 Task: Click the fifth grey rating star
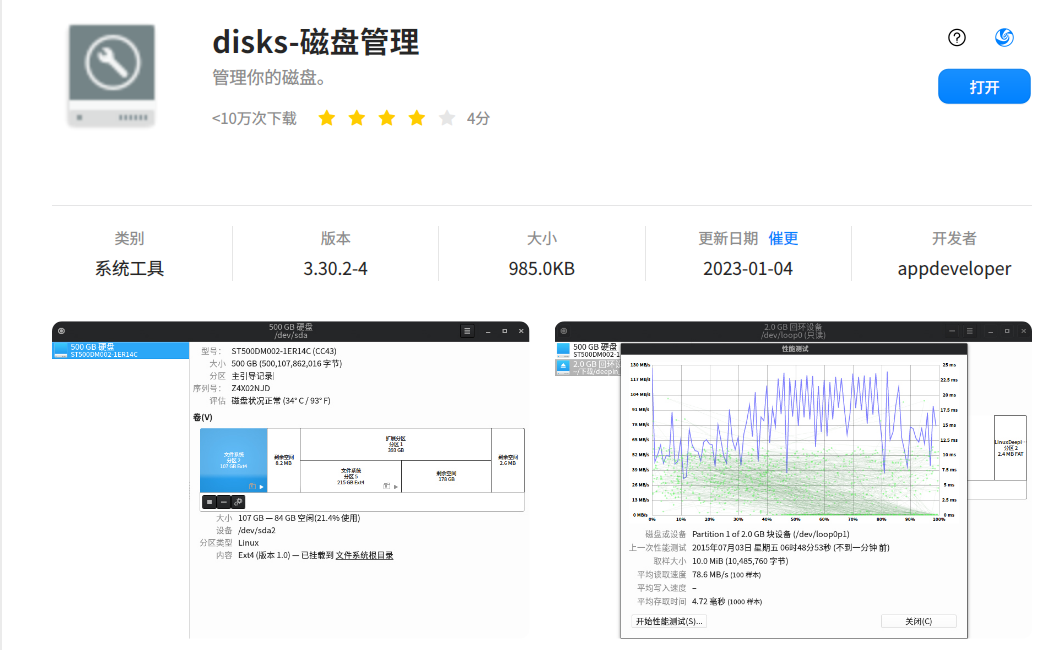pyautogui.click(x=446, y=119)
